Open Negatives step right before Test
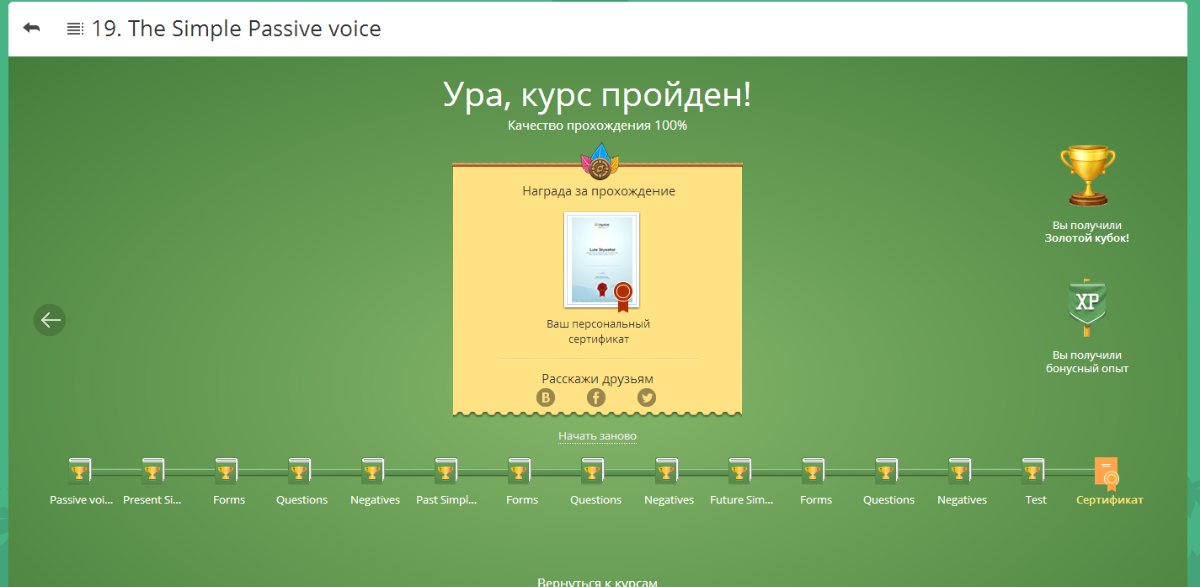1200x587 pixels. tap(961, 471)
